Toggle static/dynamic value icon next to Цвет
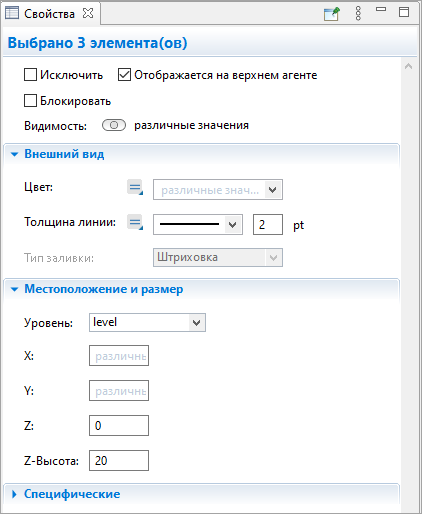Viewport: 422px width, 514px height. point(135,187)
